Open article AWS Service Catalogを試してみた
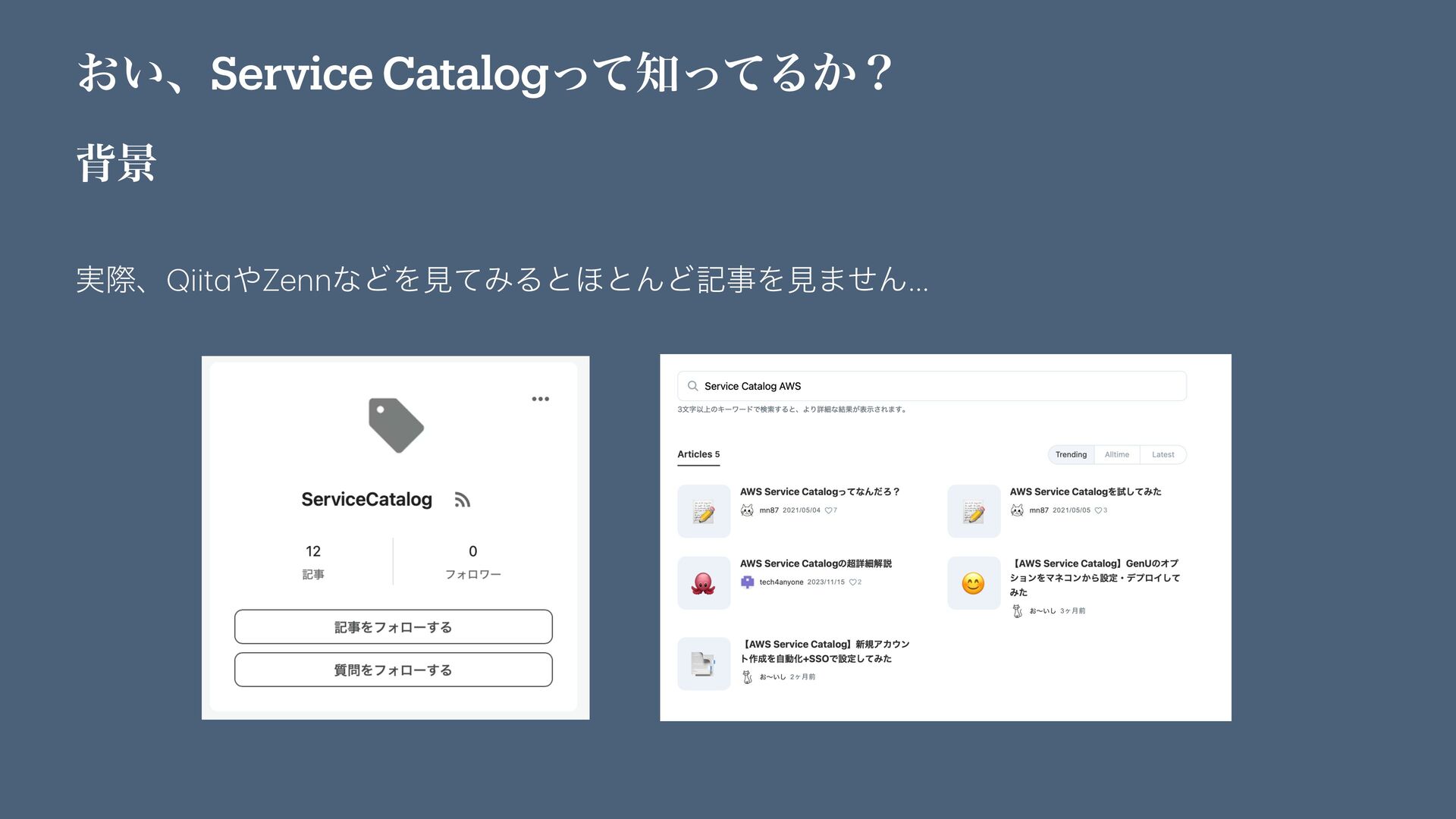This screenshot has width=1456, height=819. pyautogui.click(x=1084, y=491)
